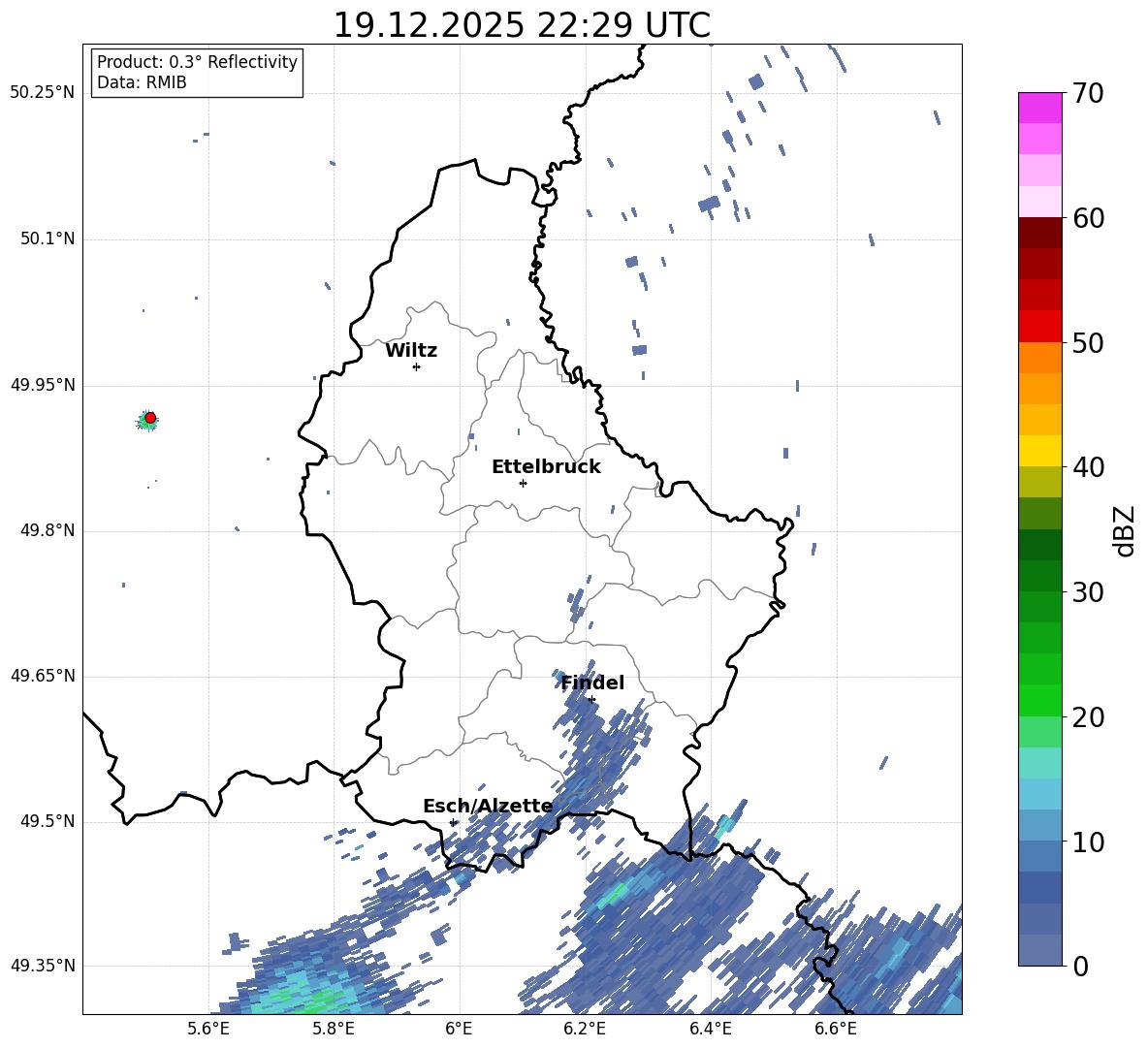Click the 'Data: RMIB' text
The image size is (1148, 1048).
pyautogui.click(x=142, y=82)
